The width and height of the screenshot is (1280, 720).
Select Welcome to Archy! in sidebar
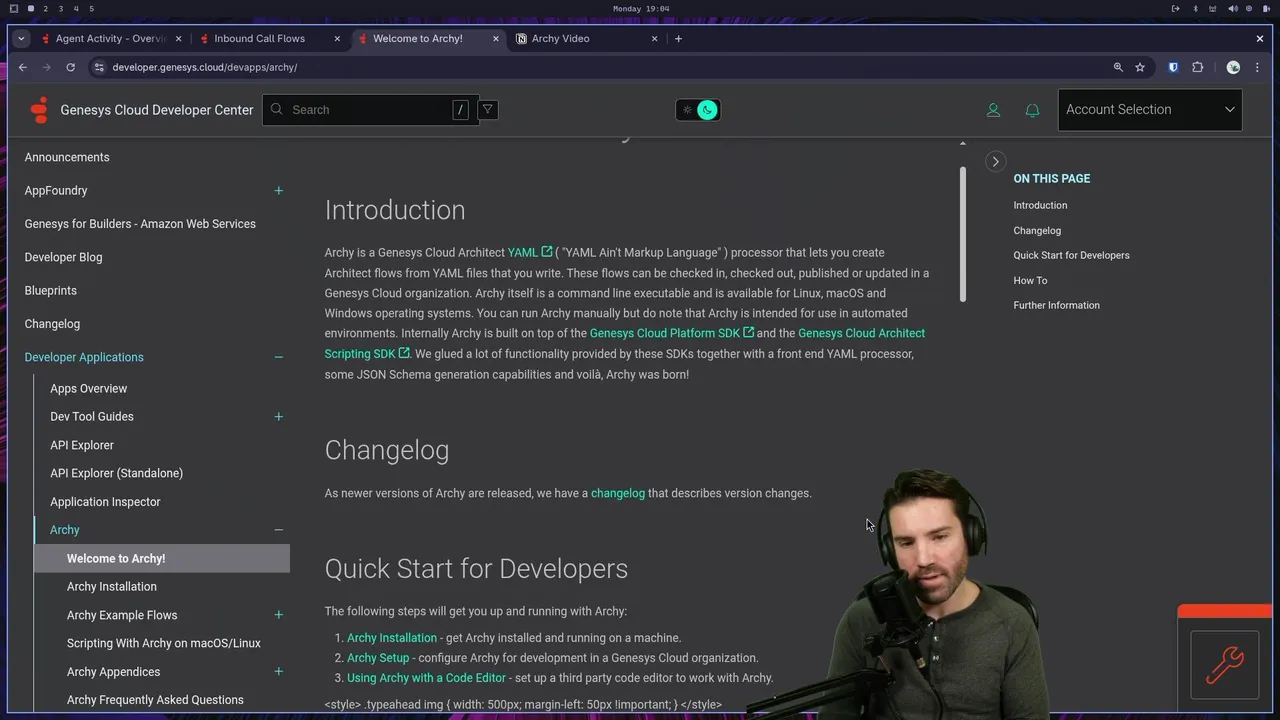tap(162, 558)
